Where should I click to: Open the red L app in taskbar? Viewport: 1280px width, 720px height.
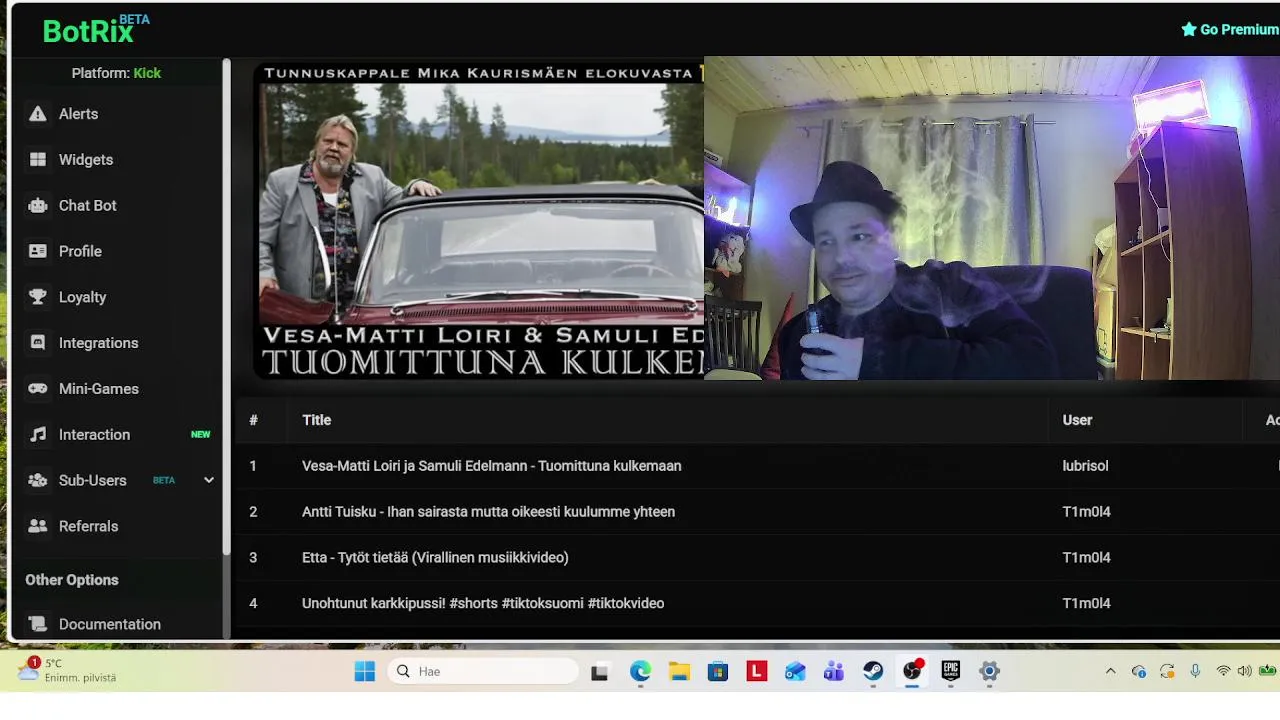(x=757, y=672)
